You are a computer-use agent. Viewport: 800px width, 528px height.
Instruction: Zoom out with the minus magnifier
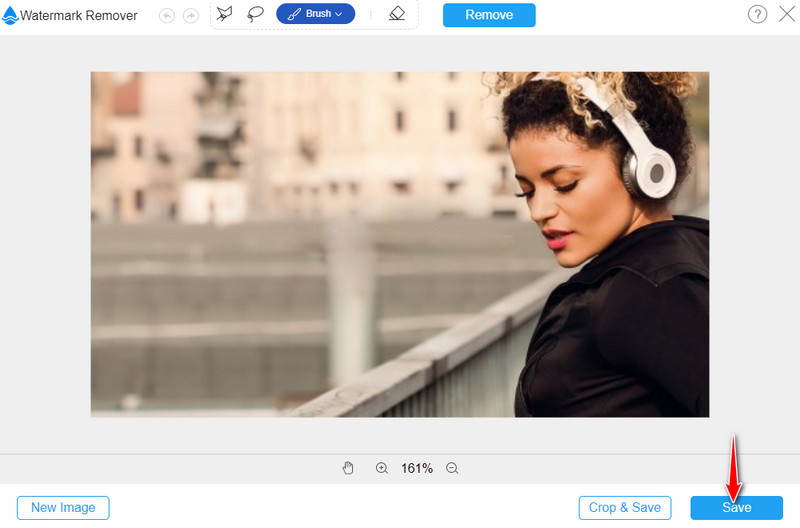(x=452, y=468)
